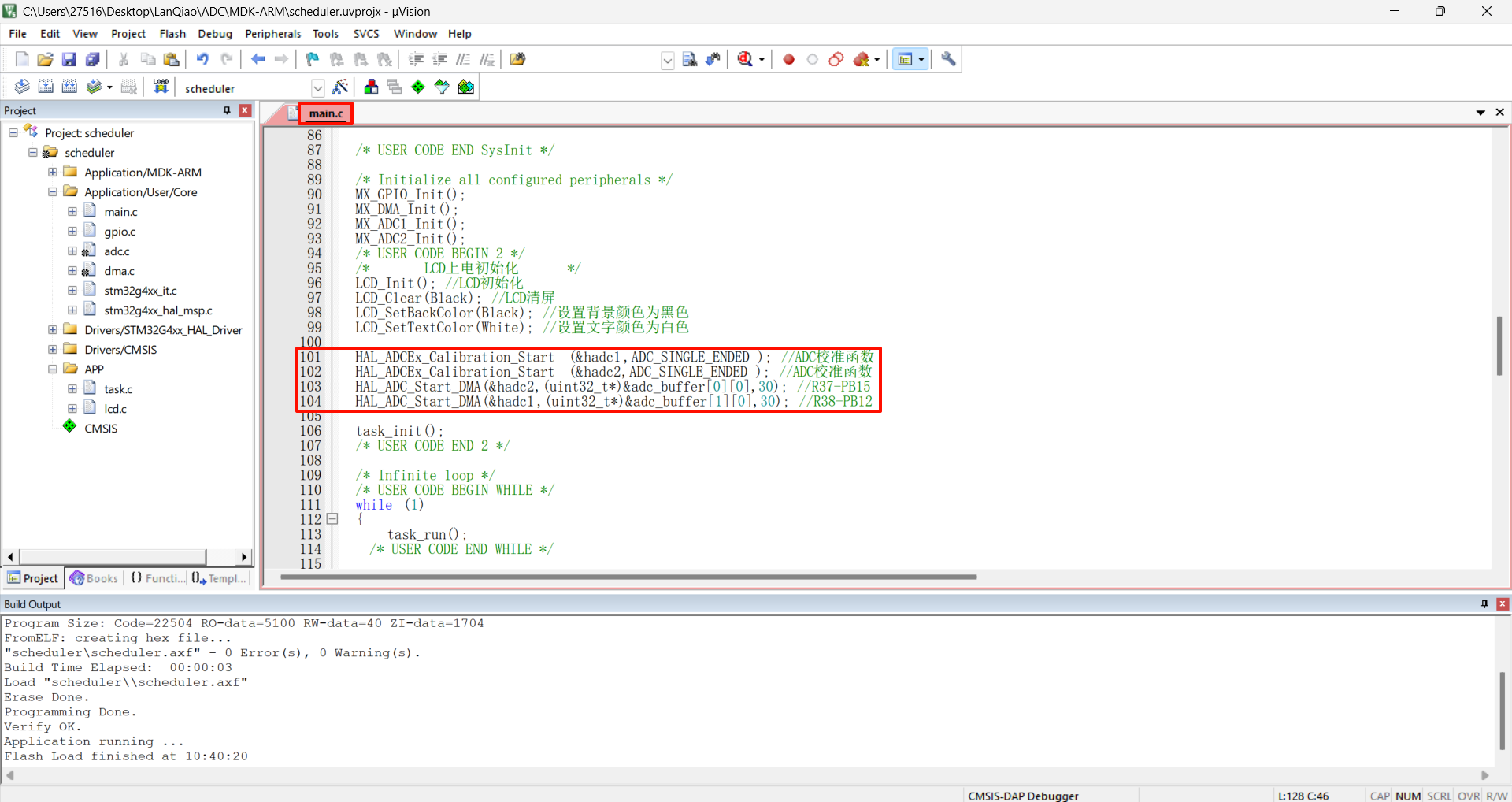Translate the current file icon
This screenshot has height=802, width=1512.
[22, 87]
